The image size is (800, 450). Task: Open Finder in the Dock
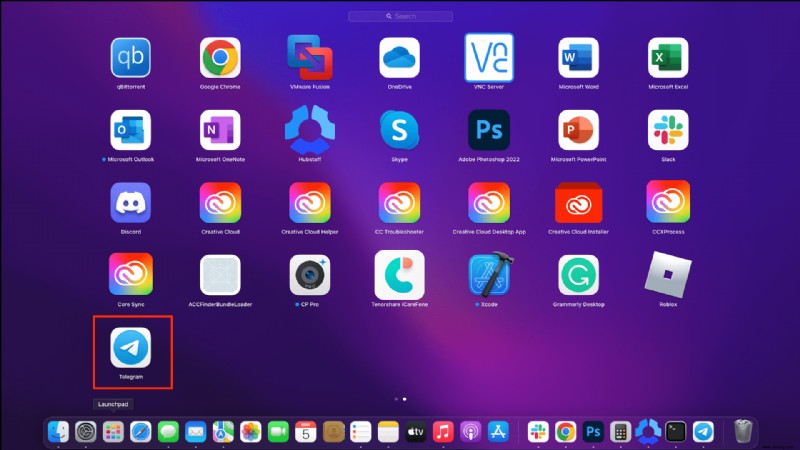[x=58, y=432]
